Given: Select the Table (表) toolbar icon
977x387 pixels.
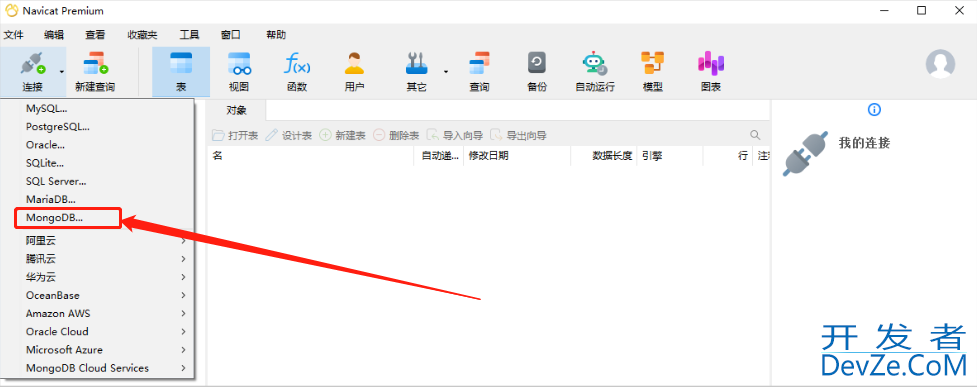Looking at the screenshot, I should click(x=181, y=64).
